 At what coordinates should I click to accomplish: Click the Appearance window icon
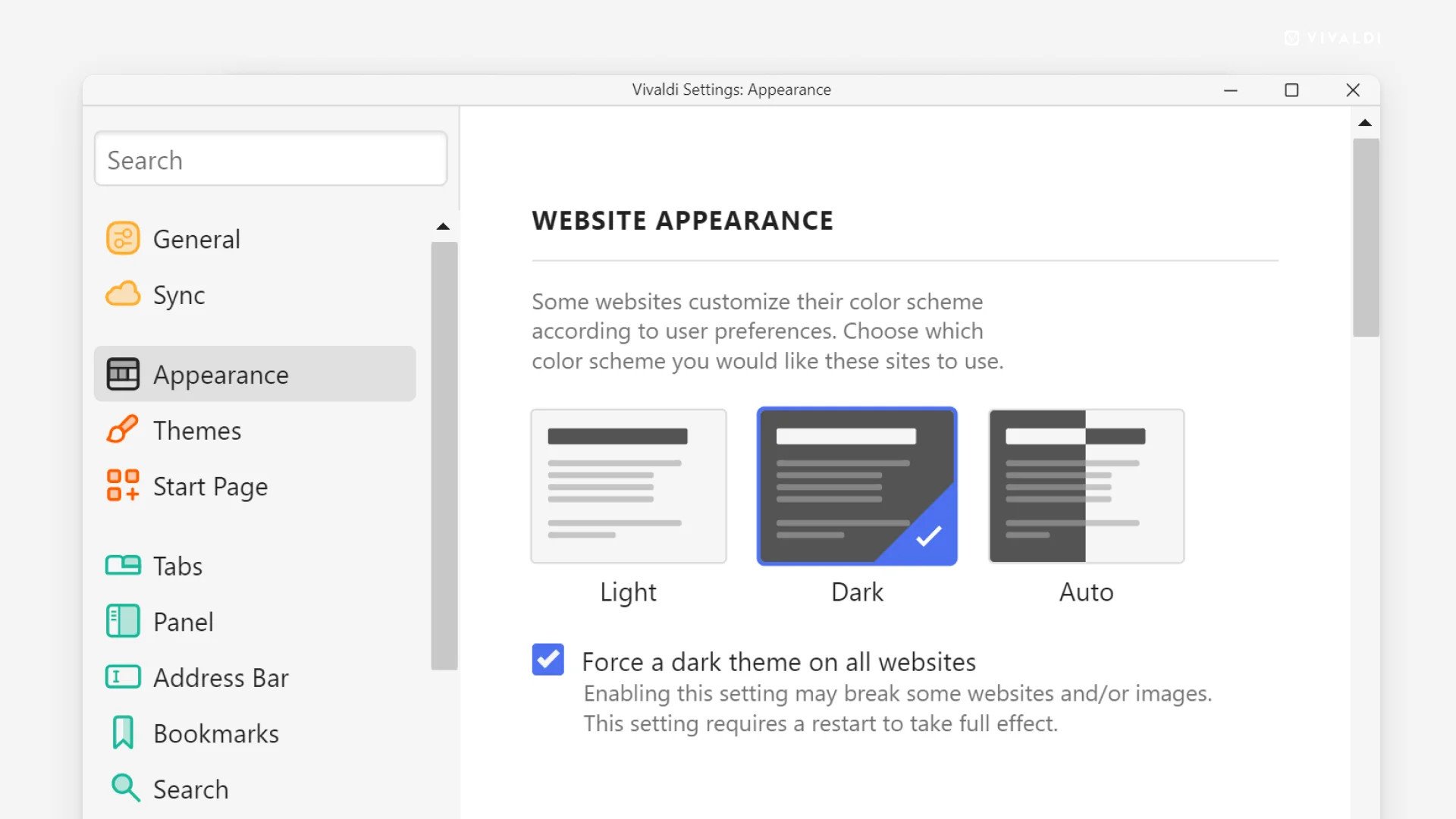[x=123, y=374]
